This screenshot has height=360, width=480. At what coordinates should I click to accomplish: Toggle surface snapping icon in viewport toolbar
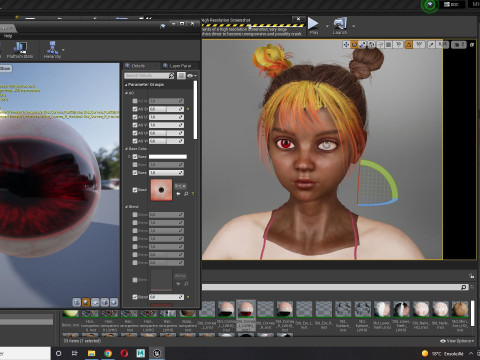[380, 44]
